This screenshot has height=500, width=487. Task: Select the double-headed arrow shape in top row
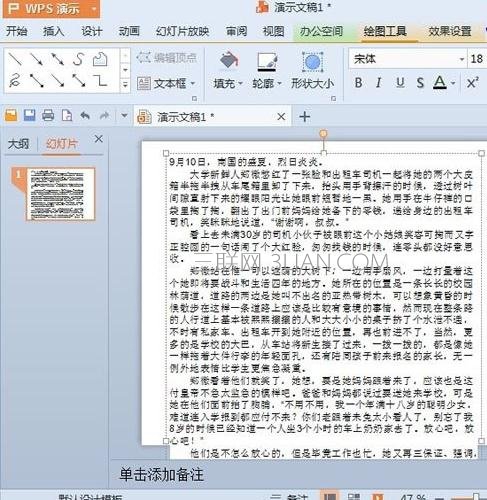pos(57,59)
